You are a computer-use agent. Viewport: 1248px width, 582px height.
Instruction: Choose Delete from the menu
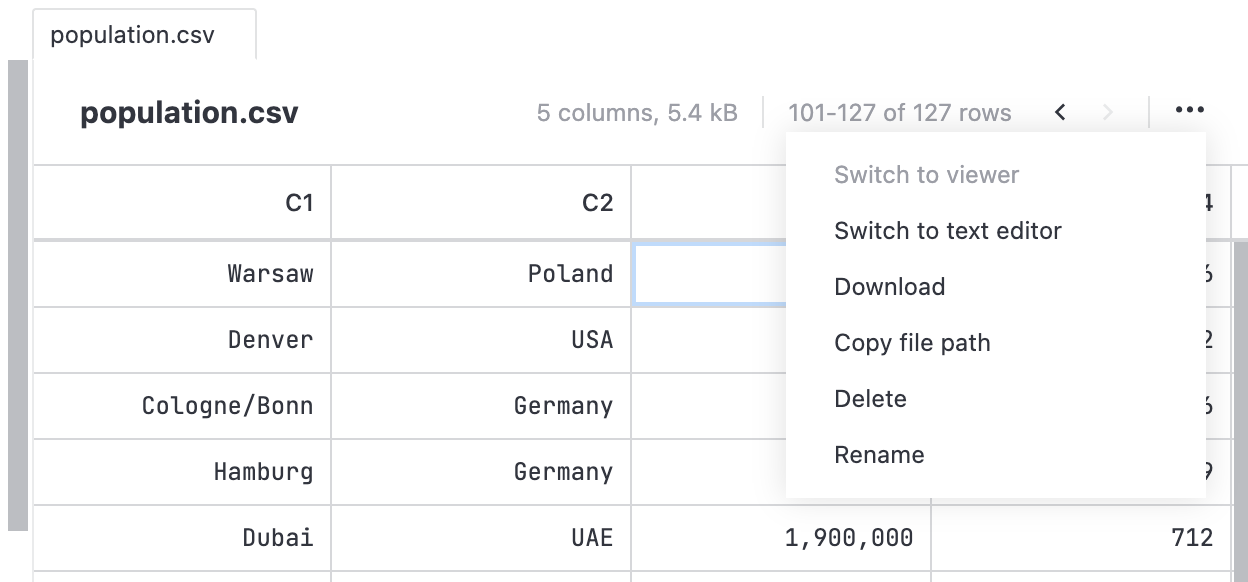pyautogui.click(x=870, y=398)
